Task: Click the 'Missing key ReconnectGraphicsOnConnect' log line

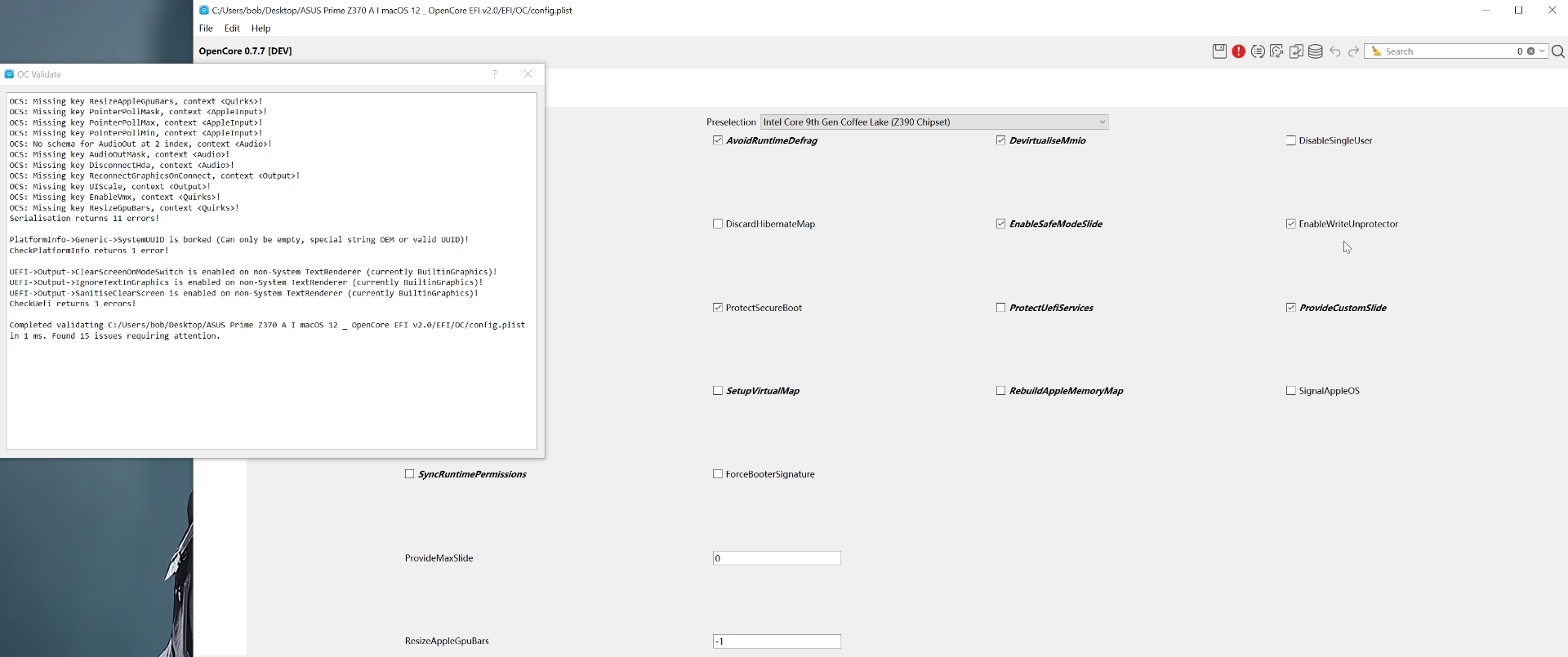Action: pos(154,176)
